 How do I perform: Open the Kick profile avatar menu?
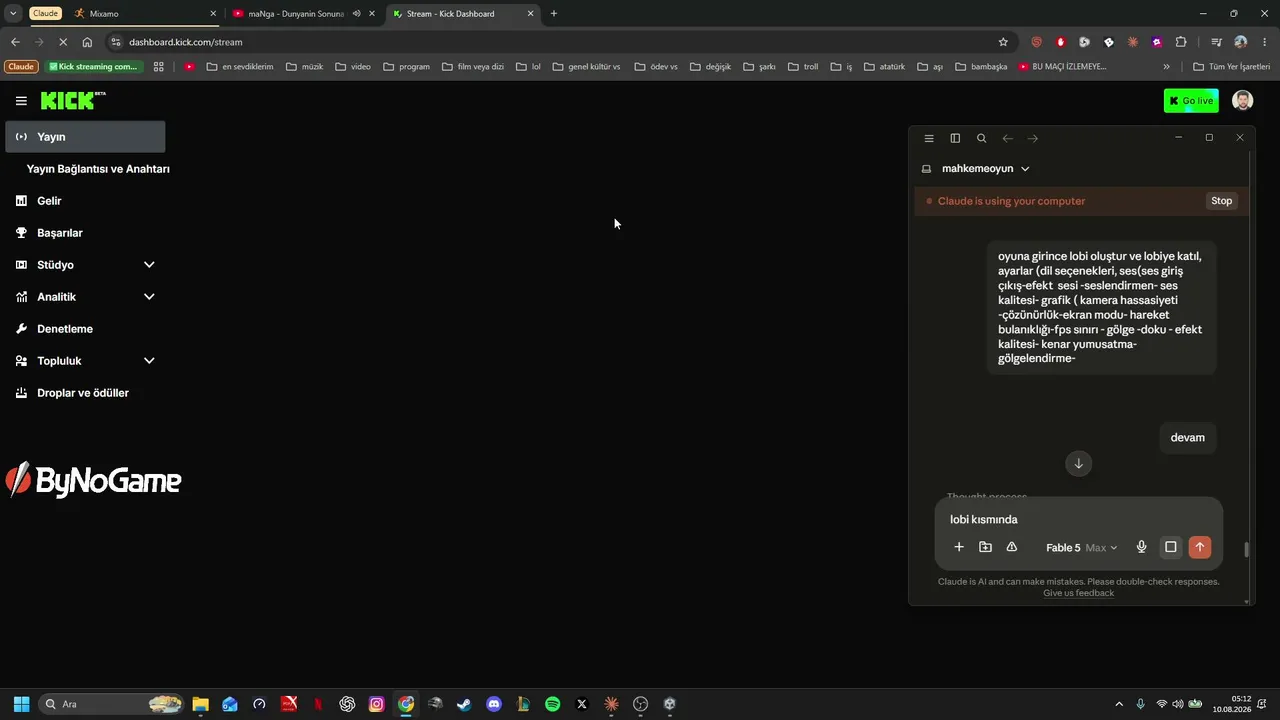click(x=1242, y=101)
